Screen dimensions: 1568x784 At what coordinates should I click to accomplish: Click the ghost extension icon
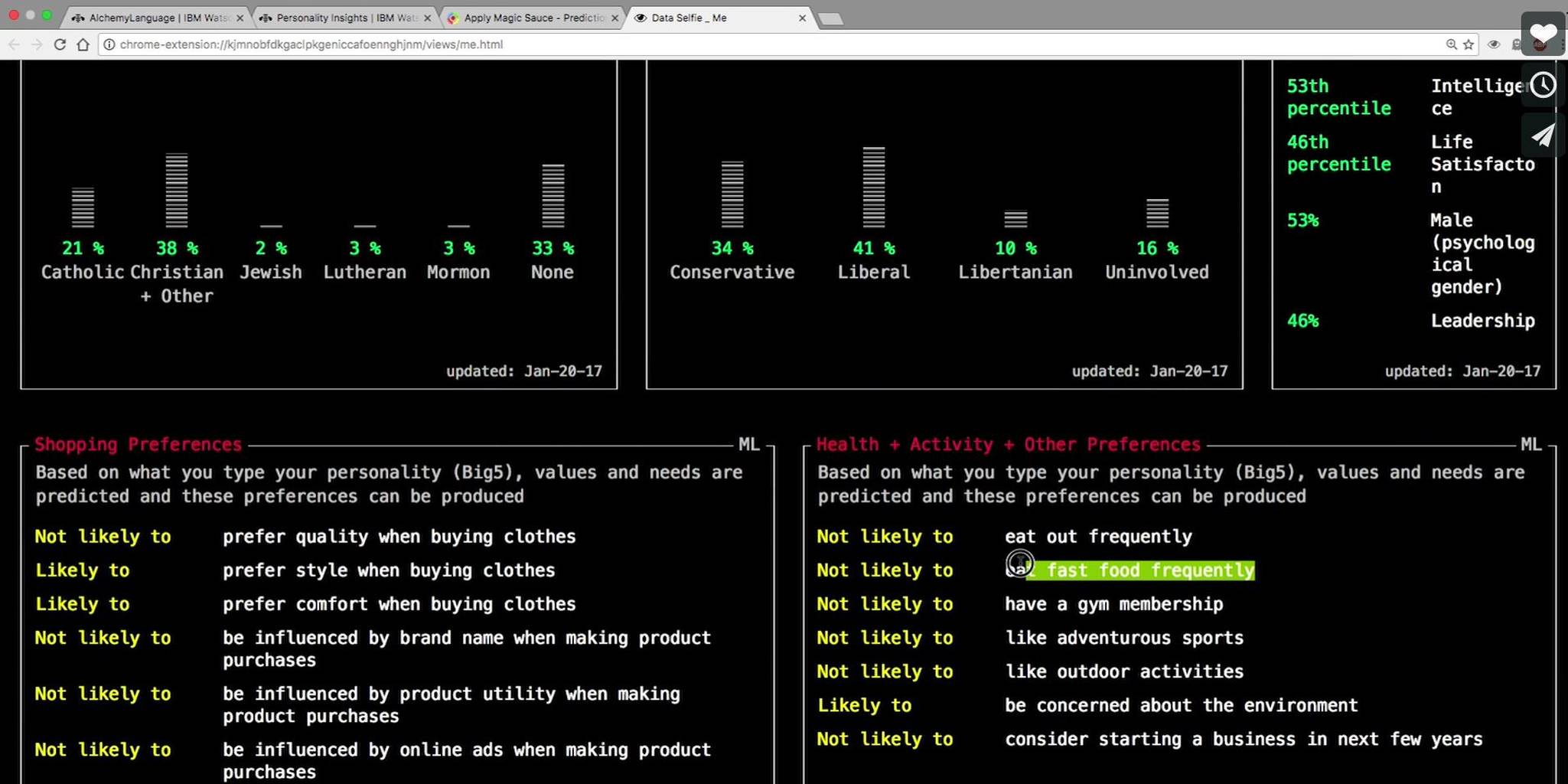[1516, 44]
